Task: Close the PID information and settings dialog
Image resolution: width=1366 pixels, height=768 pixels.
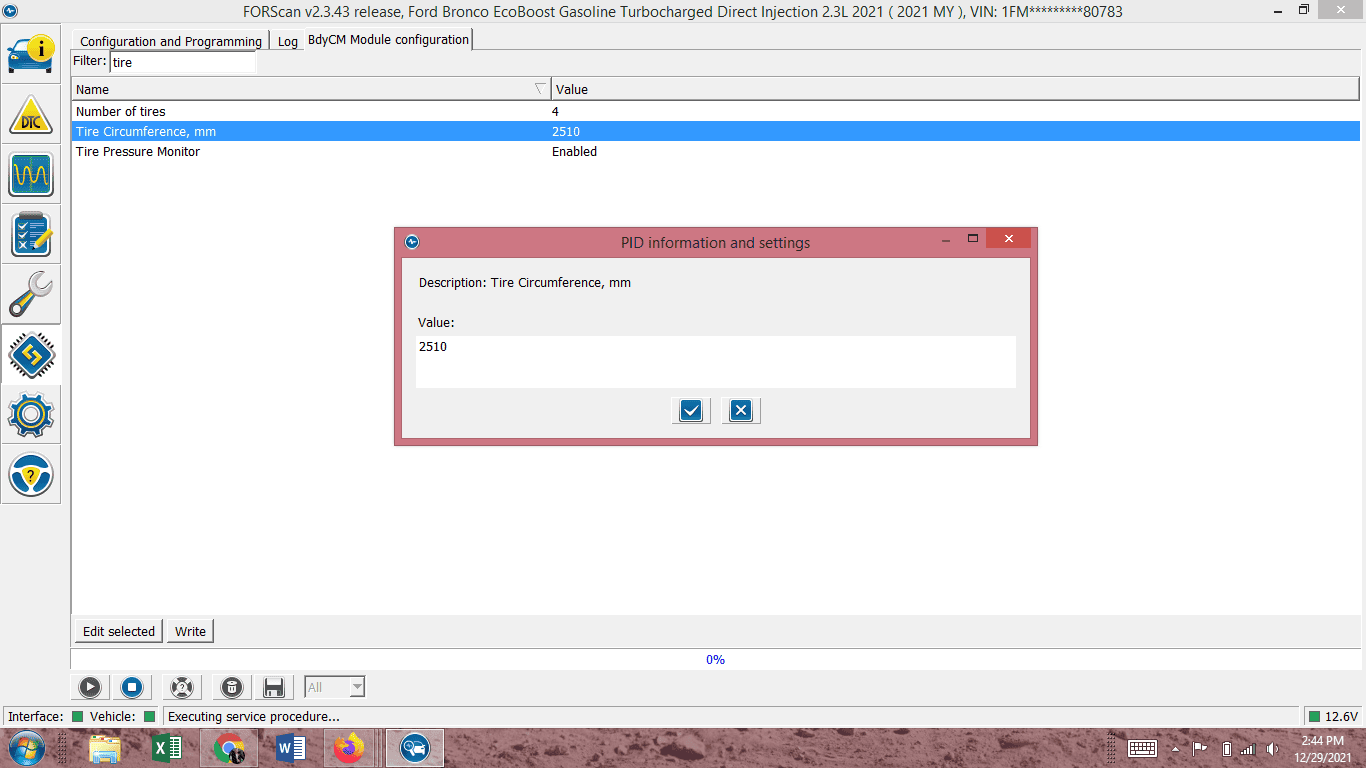Action: pyautogui.click(x=1009, y=239)
